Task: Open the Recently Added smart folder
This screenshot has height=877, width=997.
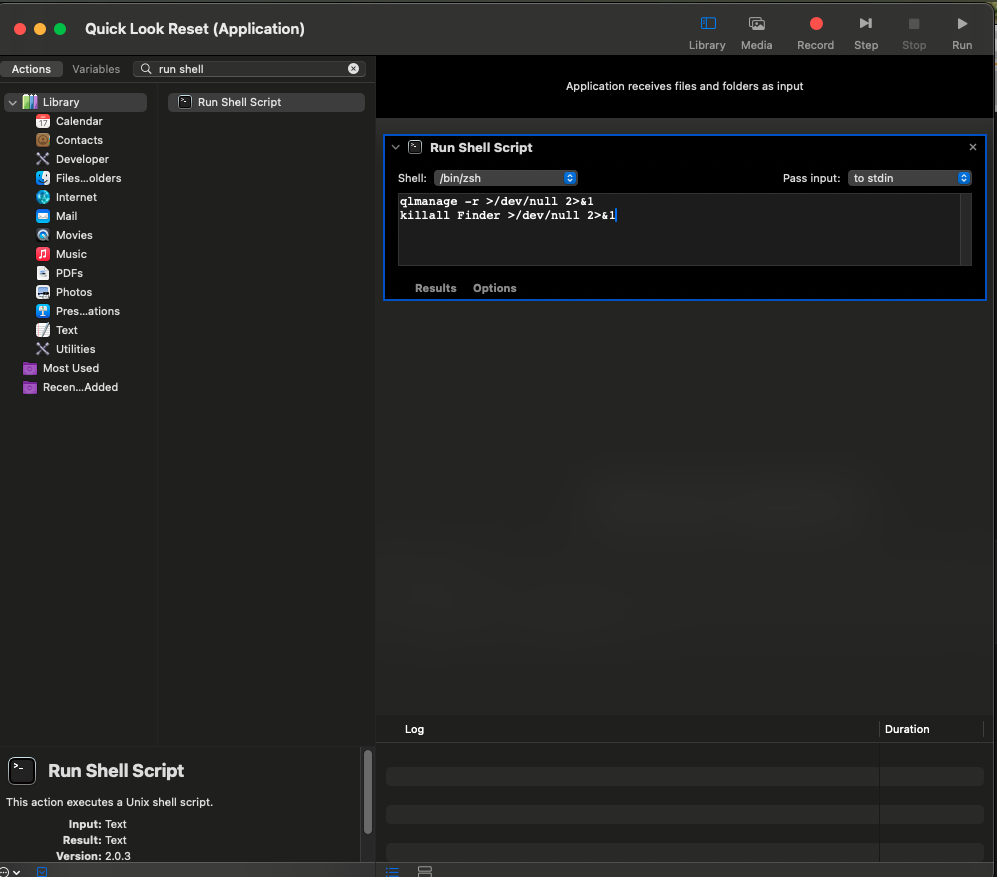Action: coord(80,387)
